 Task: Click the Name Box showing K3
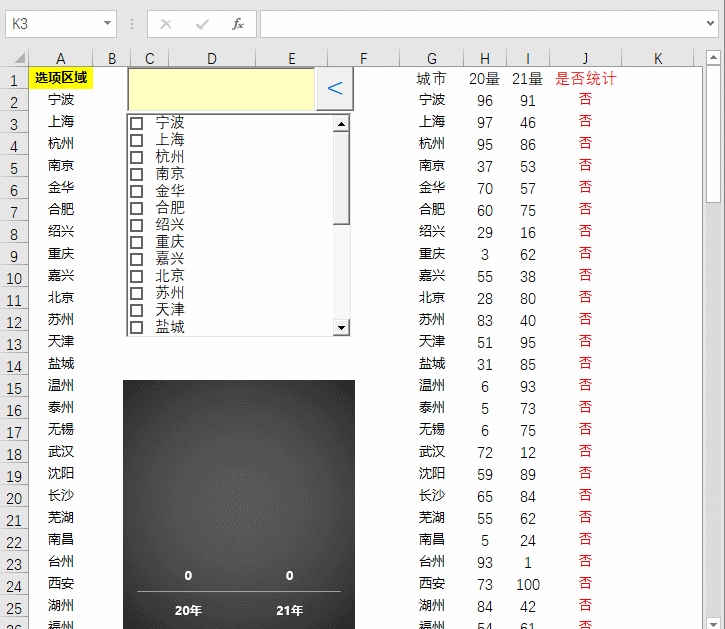(53, 24)
